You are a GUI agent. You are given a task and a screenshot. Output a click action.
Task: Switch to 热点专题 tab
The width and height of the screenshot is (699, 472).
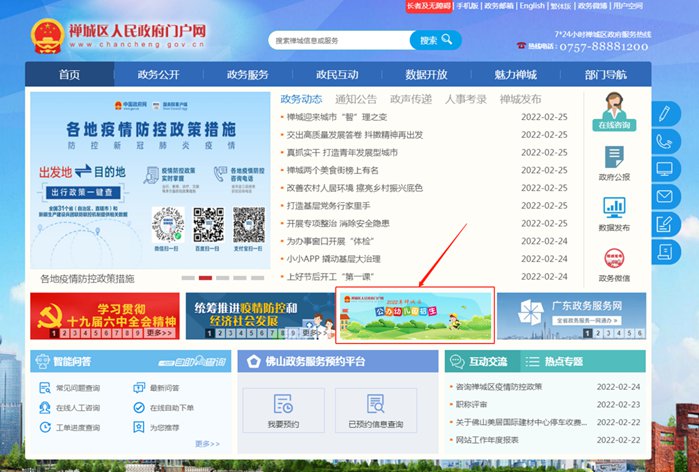555,361
